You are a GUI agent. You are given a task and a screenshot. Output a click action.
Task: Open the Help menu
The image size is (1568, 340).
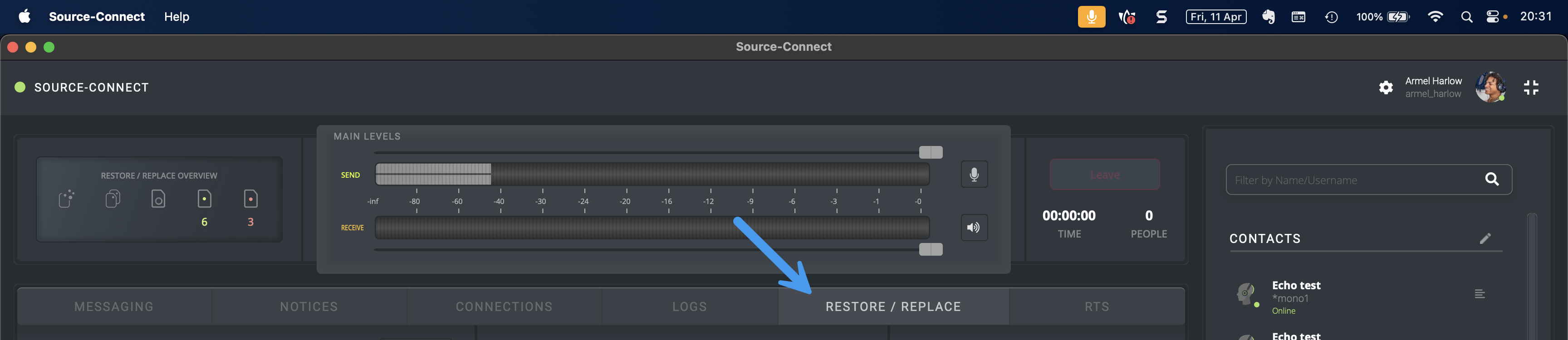176,17
